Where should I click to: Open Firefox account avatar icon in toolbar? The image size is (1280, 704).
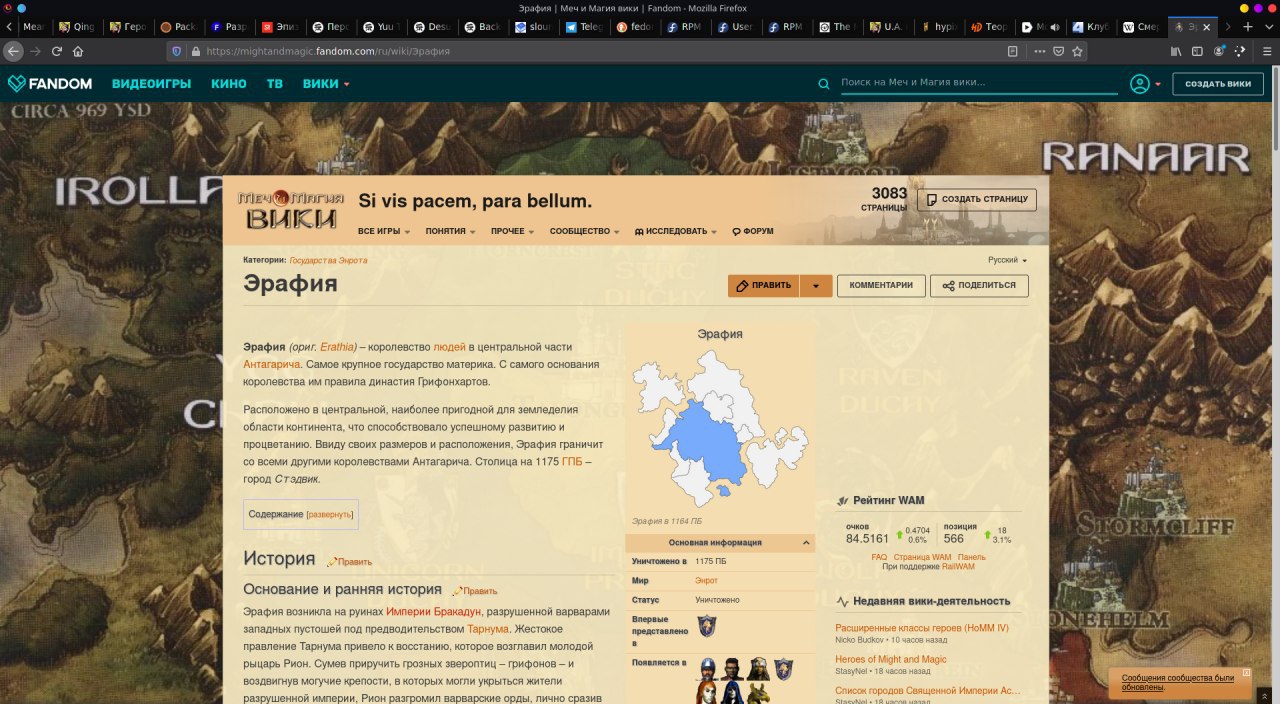[1219, 50]
